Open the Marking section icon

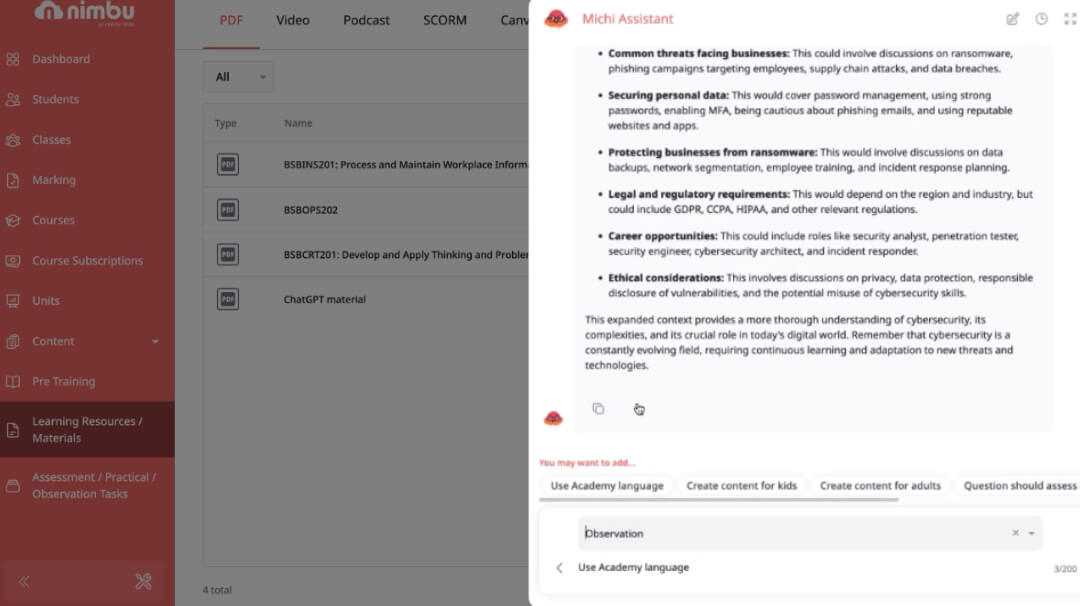[12, 180]
